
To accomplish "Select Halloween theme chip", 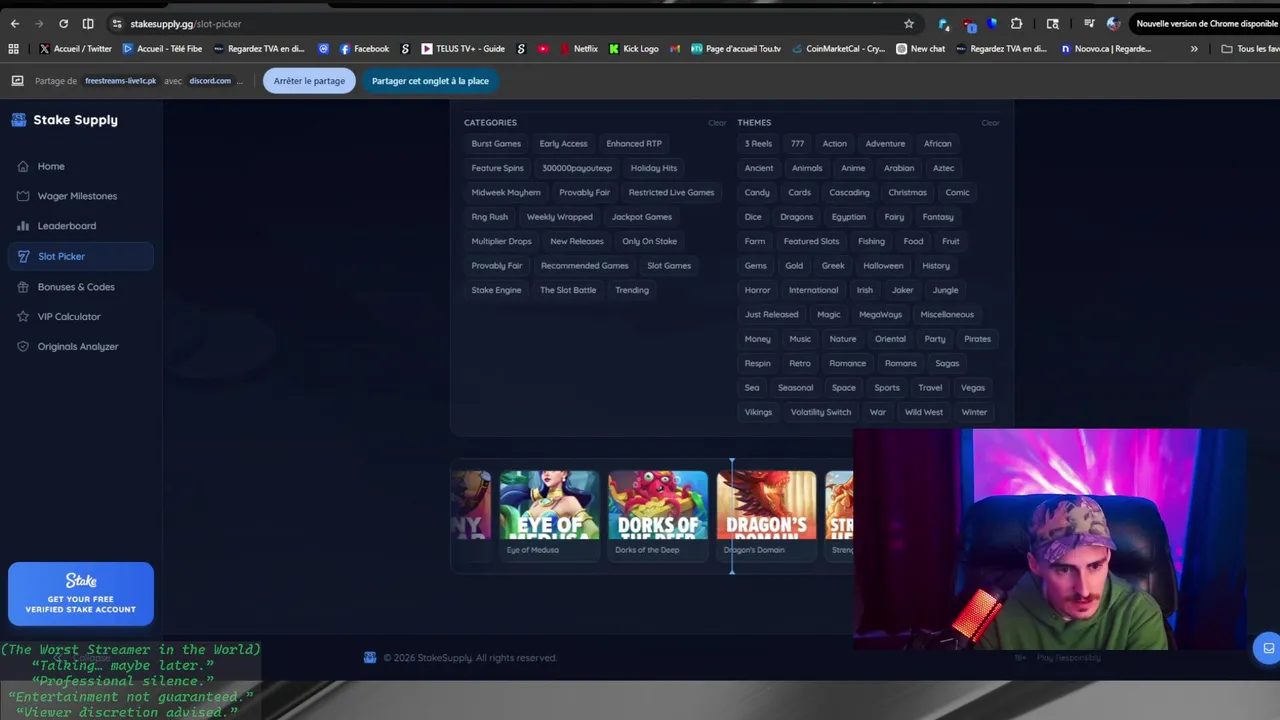I will 883,266.
